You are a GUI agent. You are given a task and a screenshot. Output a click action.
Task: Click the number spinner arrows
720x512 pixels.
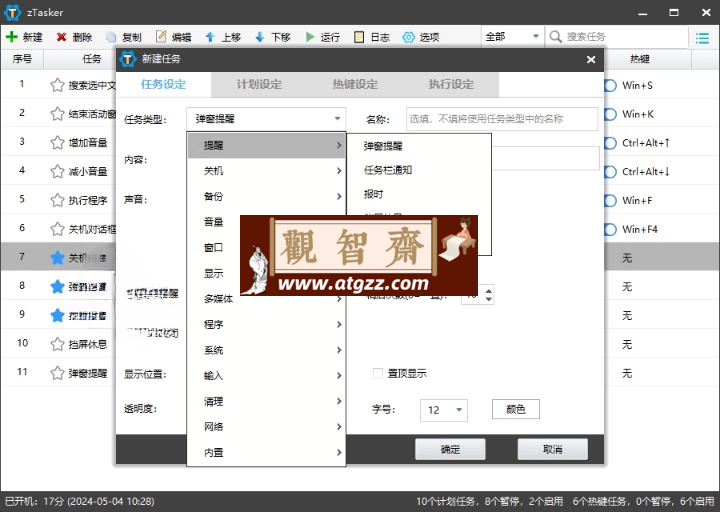[489, 294]
